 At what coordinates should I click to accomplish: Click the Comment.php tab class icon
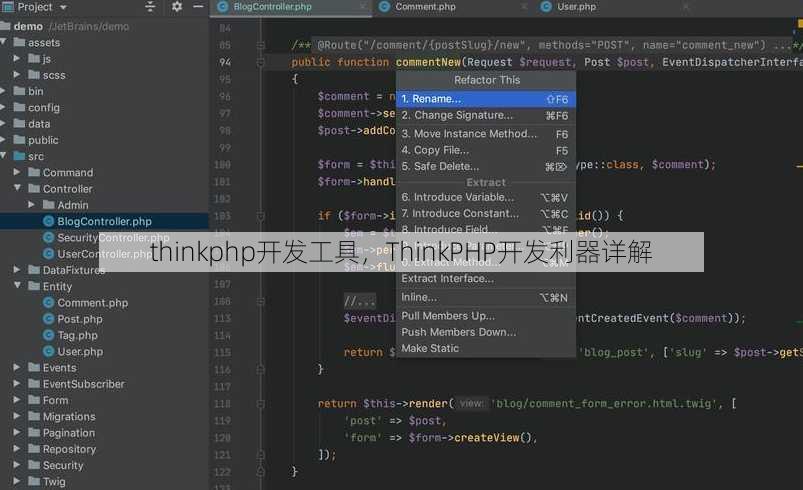tap(385, 7)
